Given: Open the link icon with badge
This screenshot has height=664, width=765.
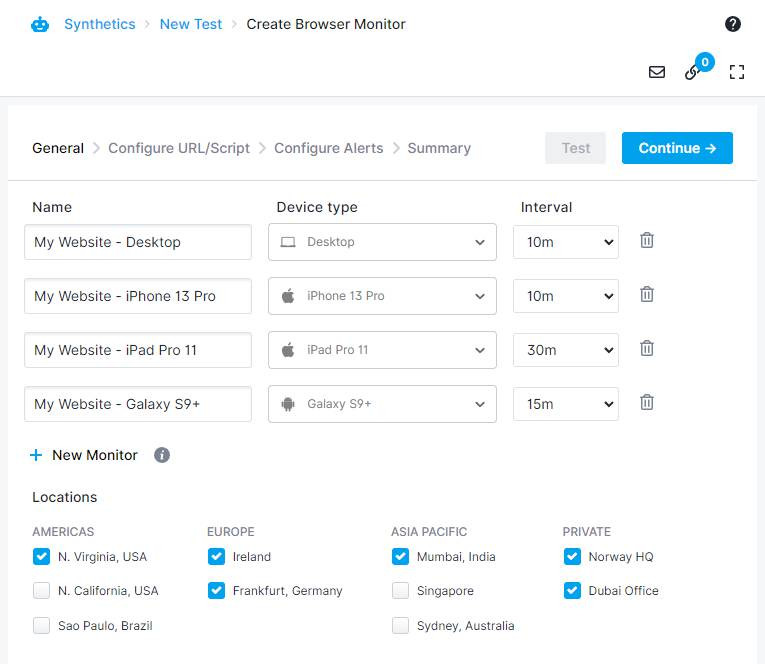Looking at the screenshot, I should (693, 72).
